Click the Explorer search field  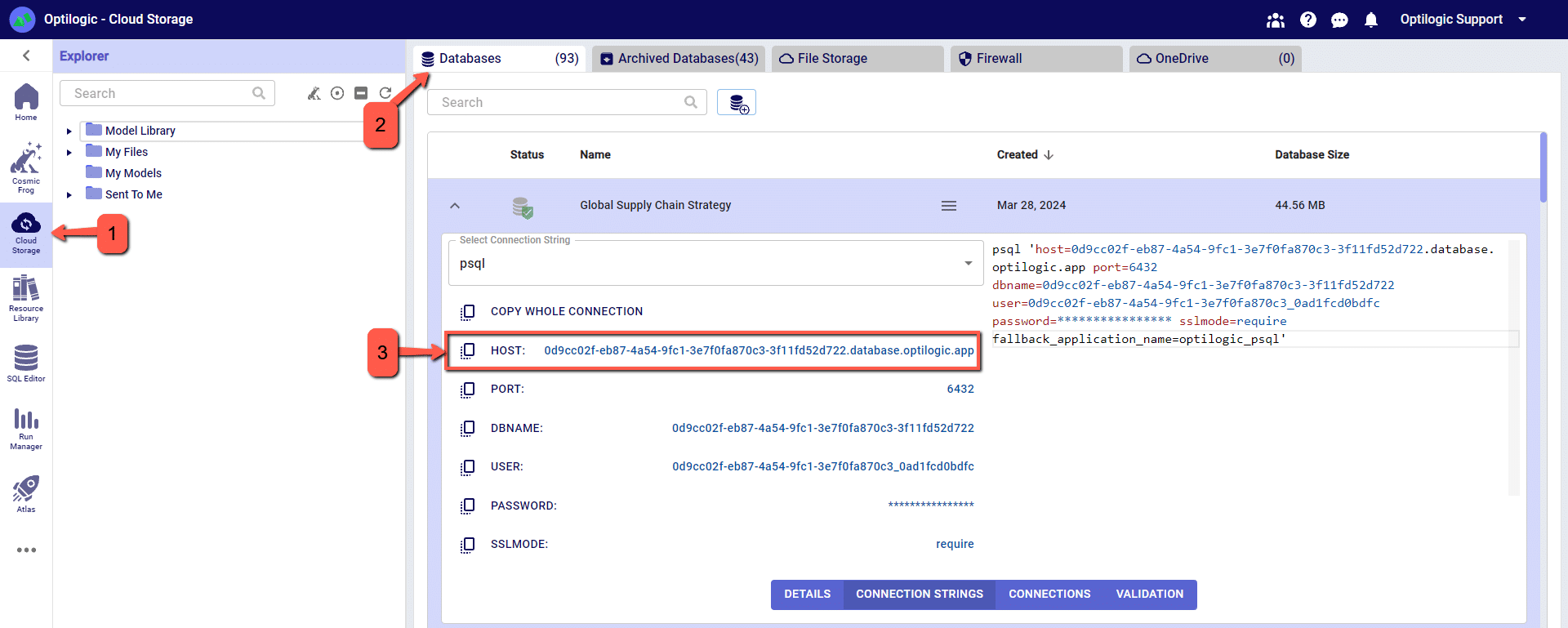click(167, 93)
